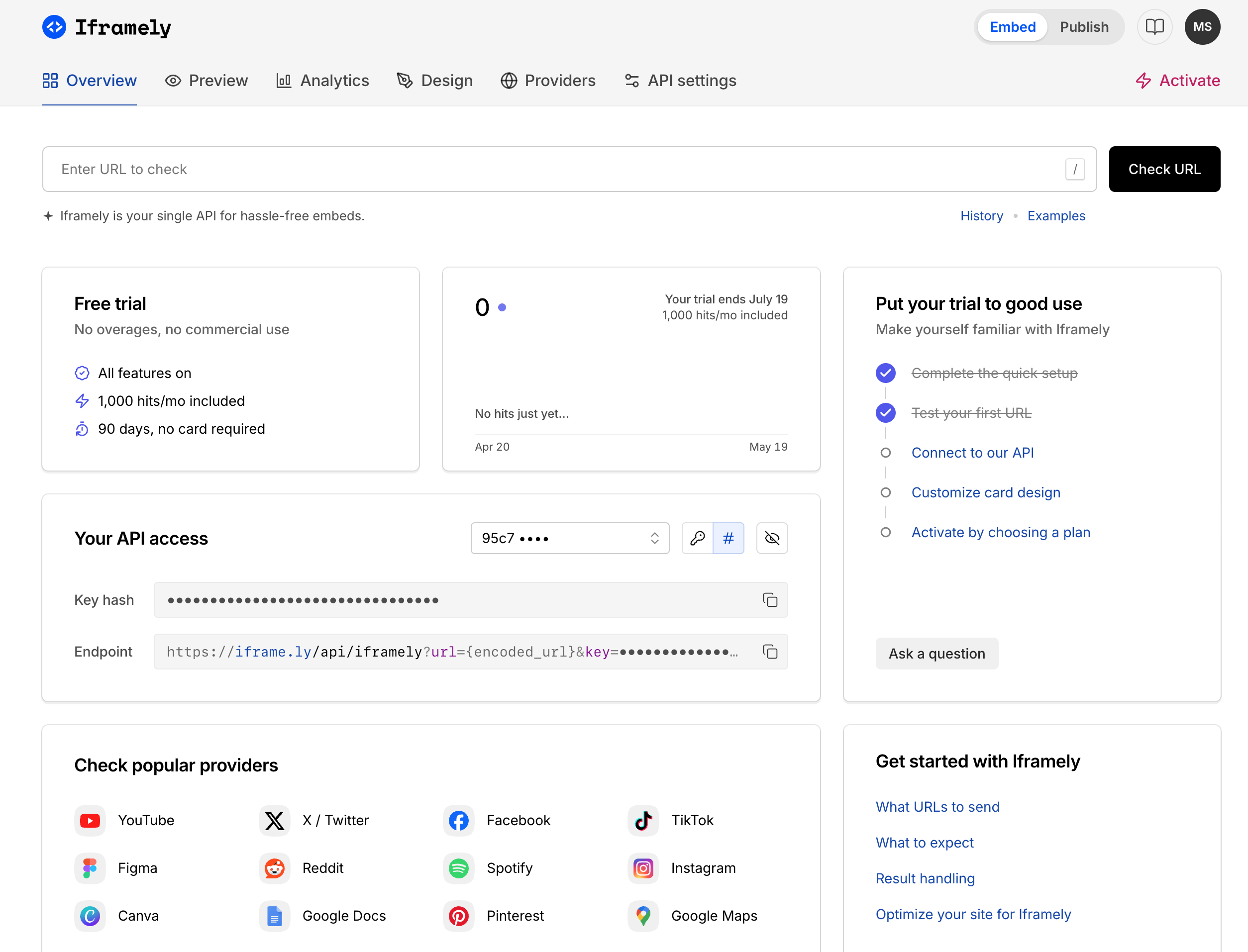
Task: Click the Activate by choosing a plan step circle
Action: [x=885, y=532]
